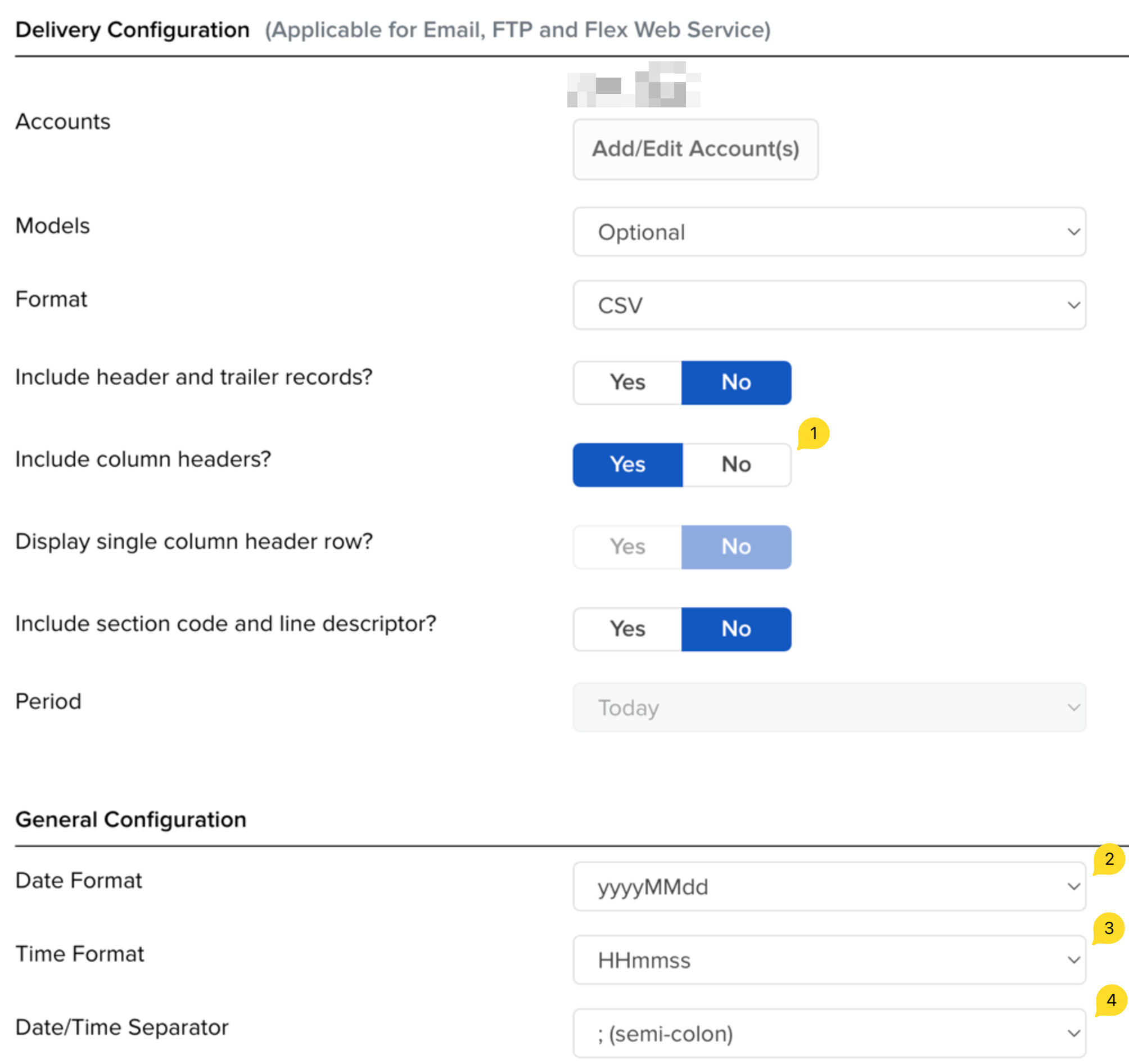Set Include column headers to No
1129x1064 pixels.
[736, 465]
